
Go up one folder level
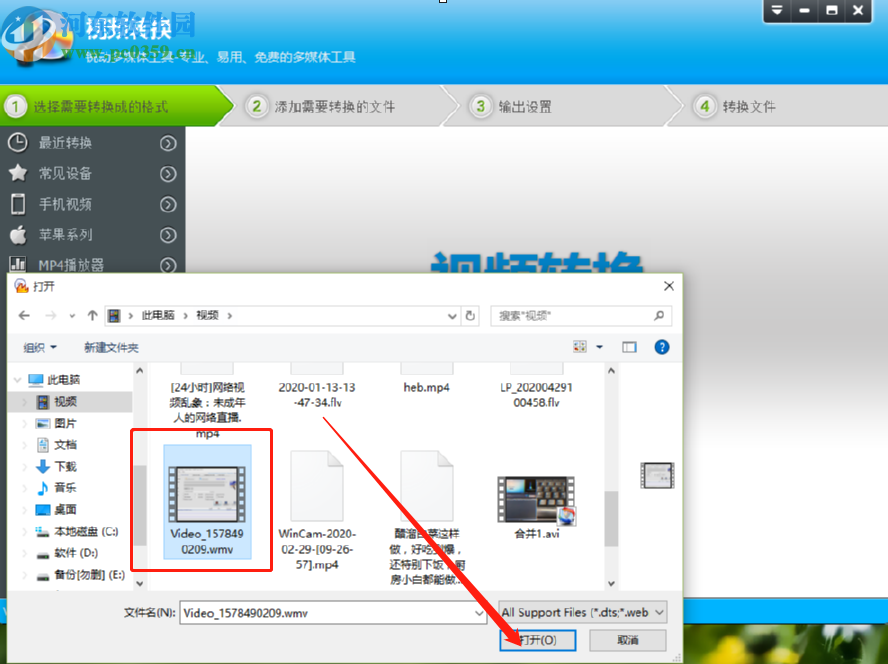coord(92,316)
